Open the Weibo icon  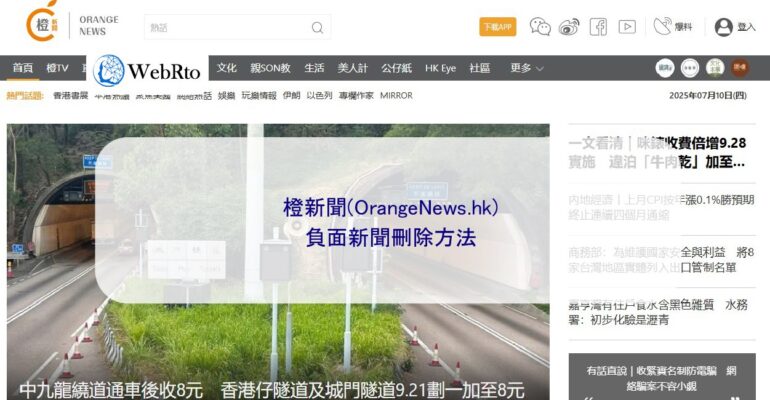[x=569, y=27]
